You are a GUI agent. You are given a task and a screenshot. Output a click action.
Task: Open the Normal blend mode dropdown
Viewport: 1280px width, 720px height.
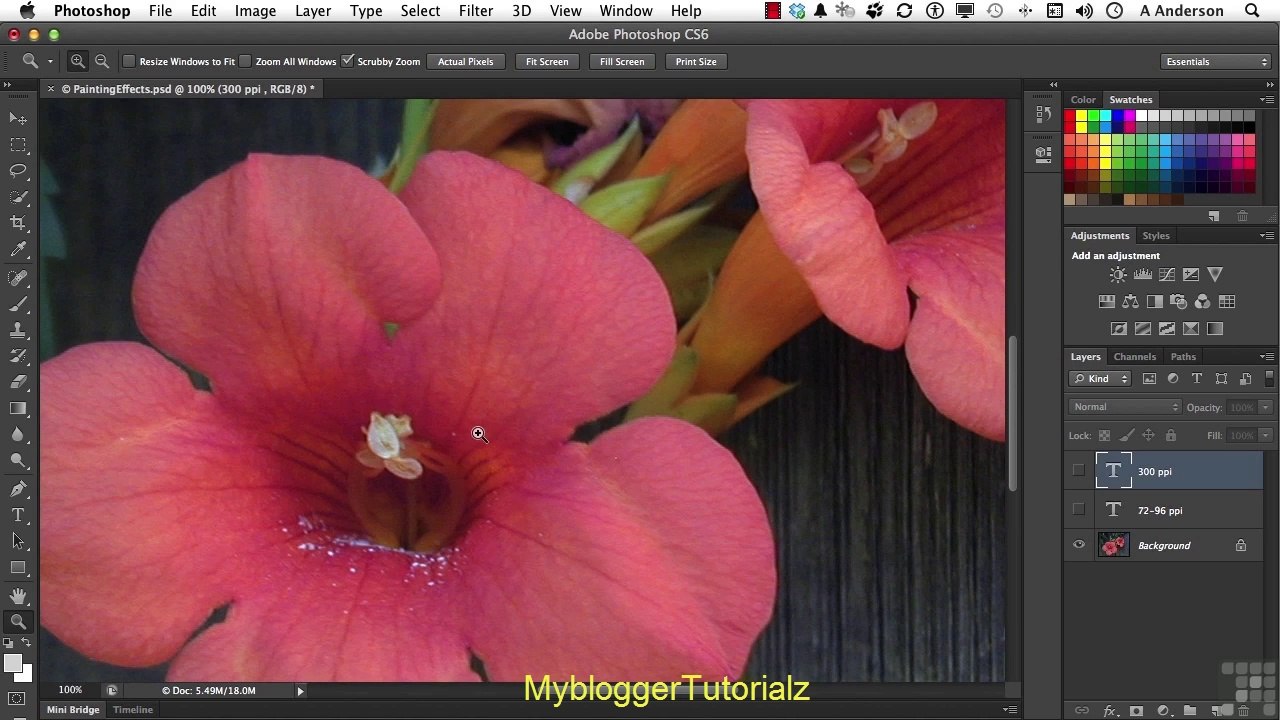point(1126,407)
